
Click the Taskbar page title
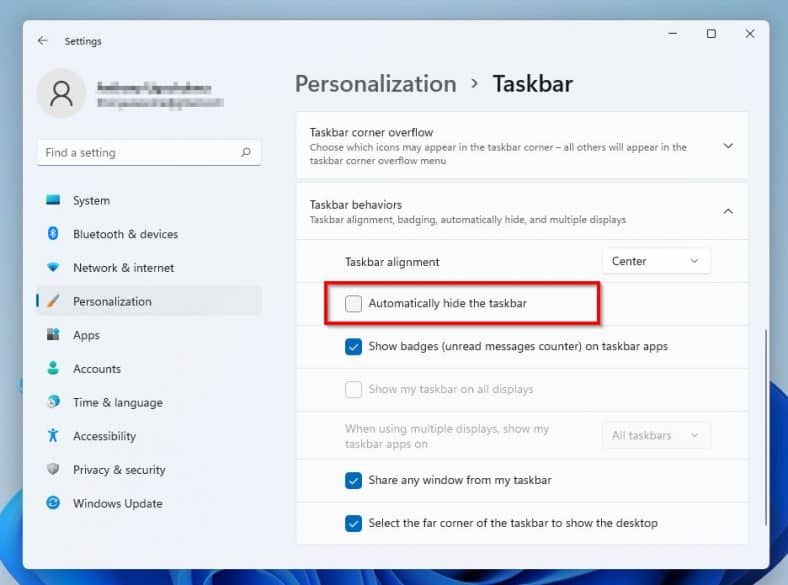pyautogui.click(x=533, y=84)
